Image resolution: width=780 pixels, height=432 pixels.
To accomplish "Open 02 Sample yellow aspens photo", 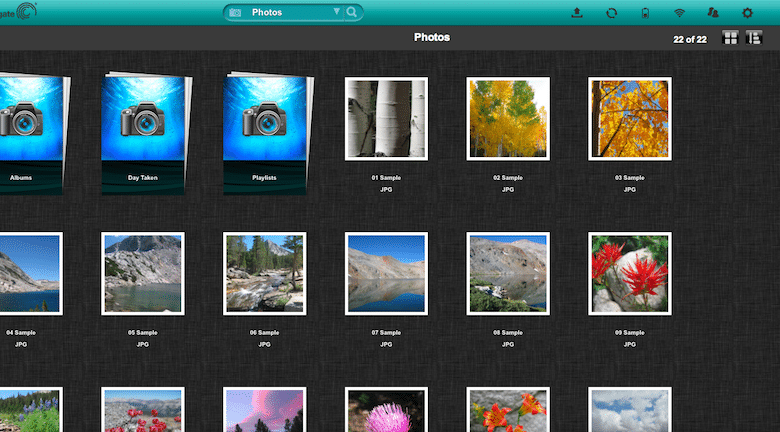I will coord(508,118).
